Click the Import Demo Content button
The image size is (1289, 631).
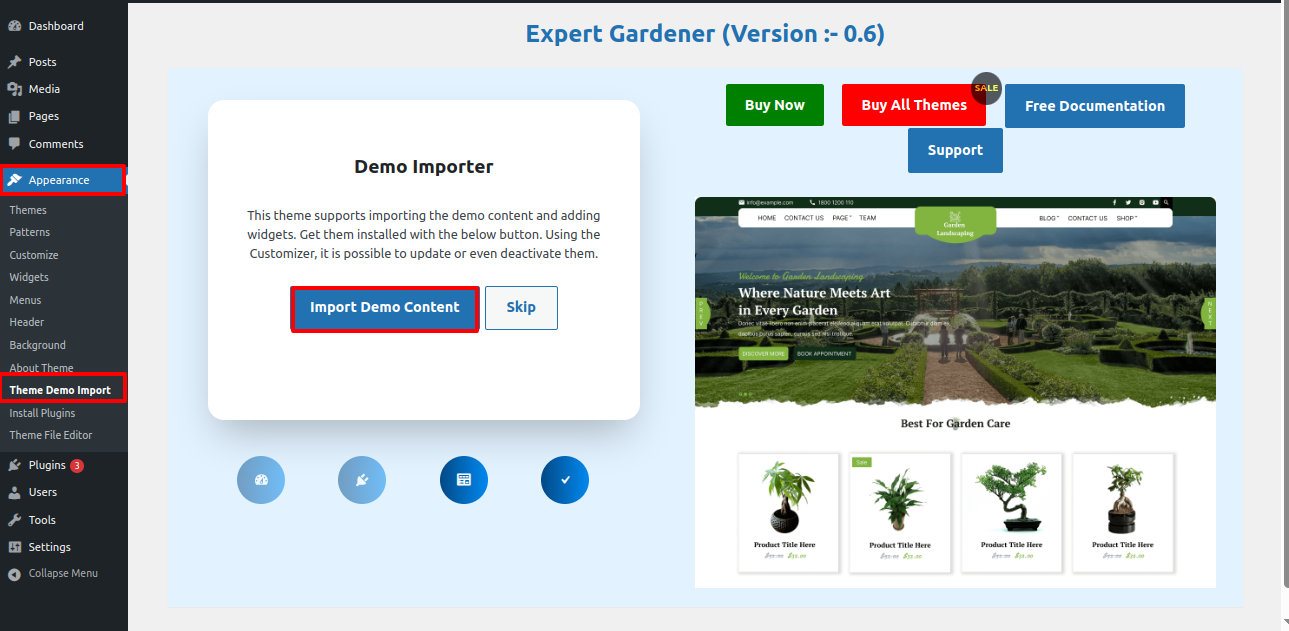385,308
